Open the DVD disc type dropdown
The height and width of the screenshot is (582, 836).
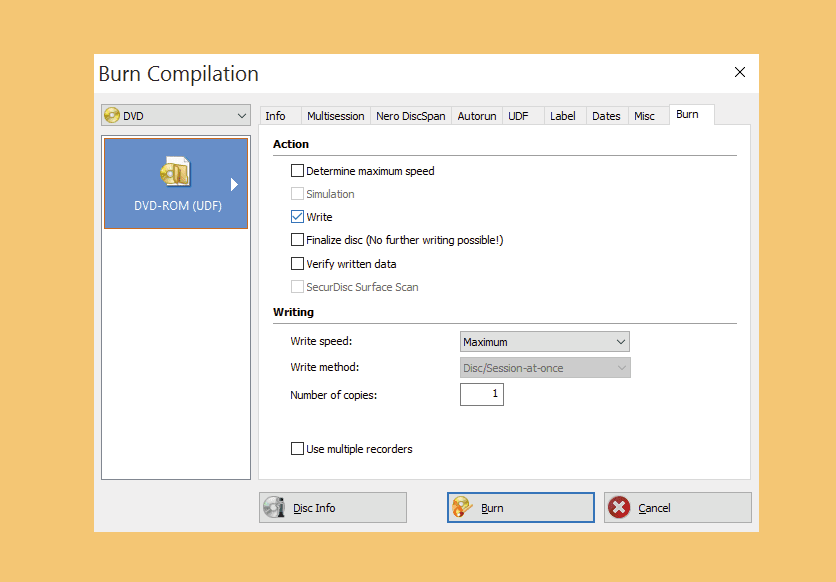point(176,115)
